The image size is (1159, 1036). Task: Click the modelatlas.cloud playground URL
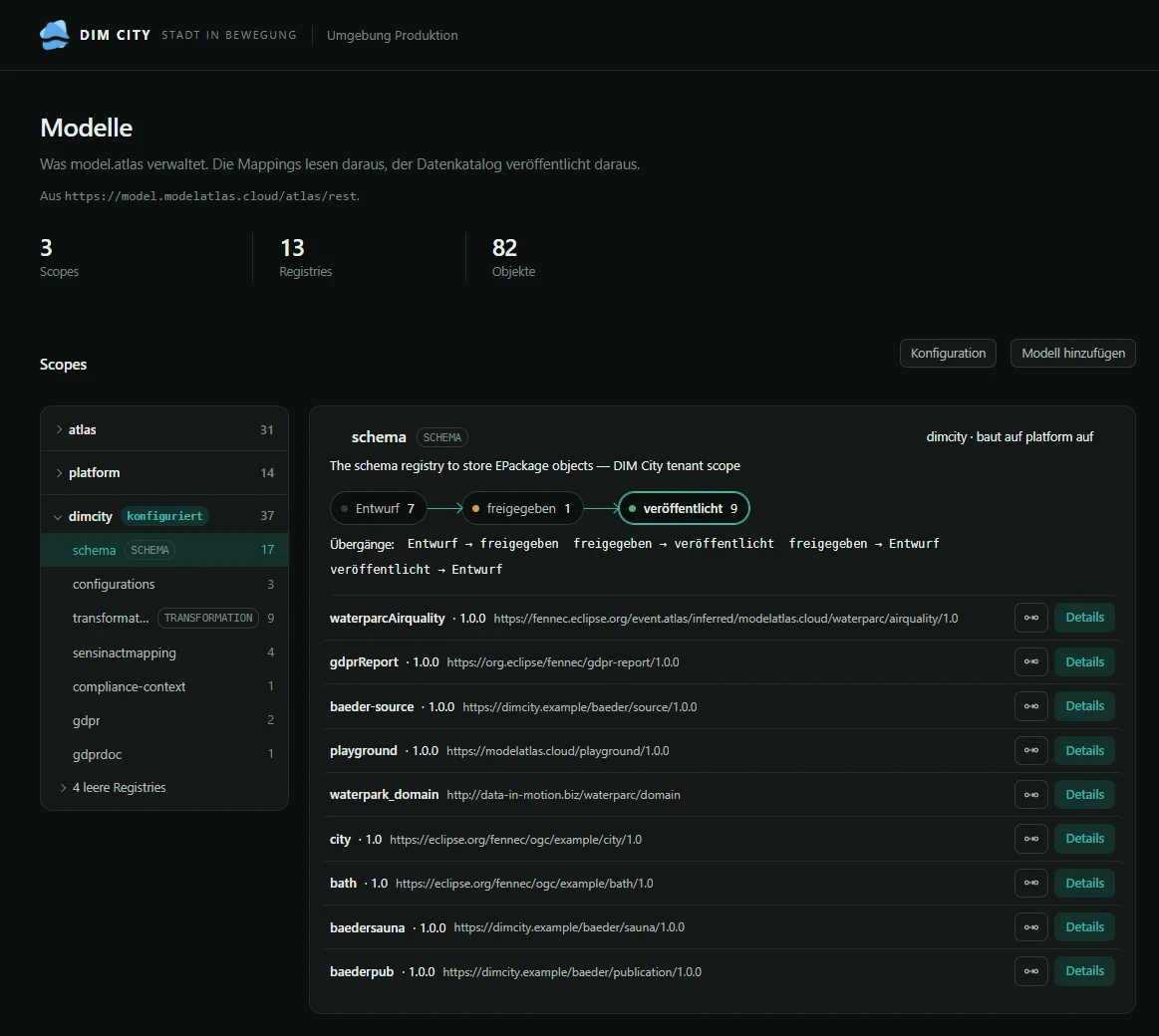coord(558,751)
